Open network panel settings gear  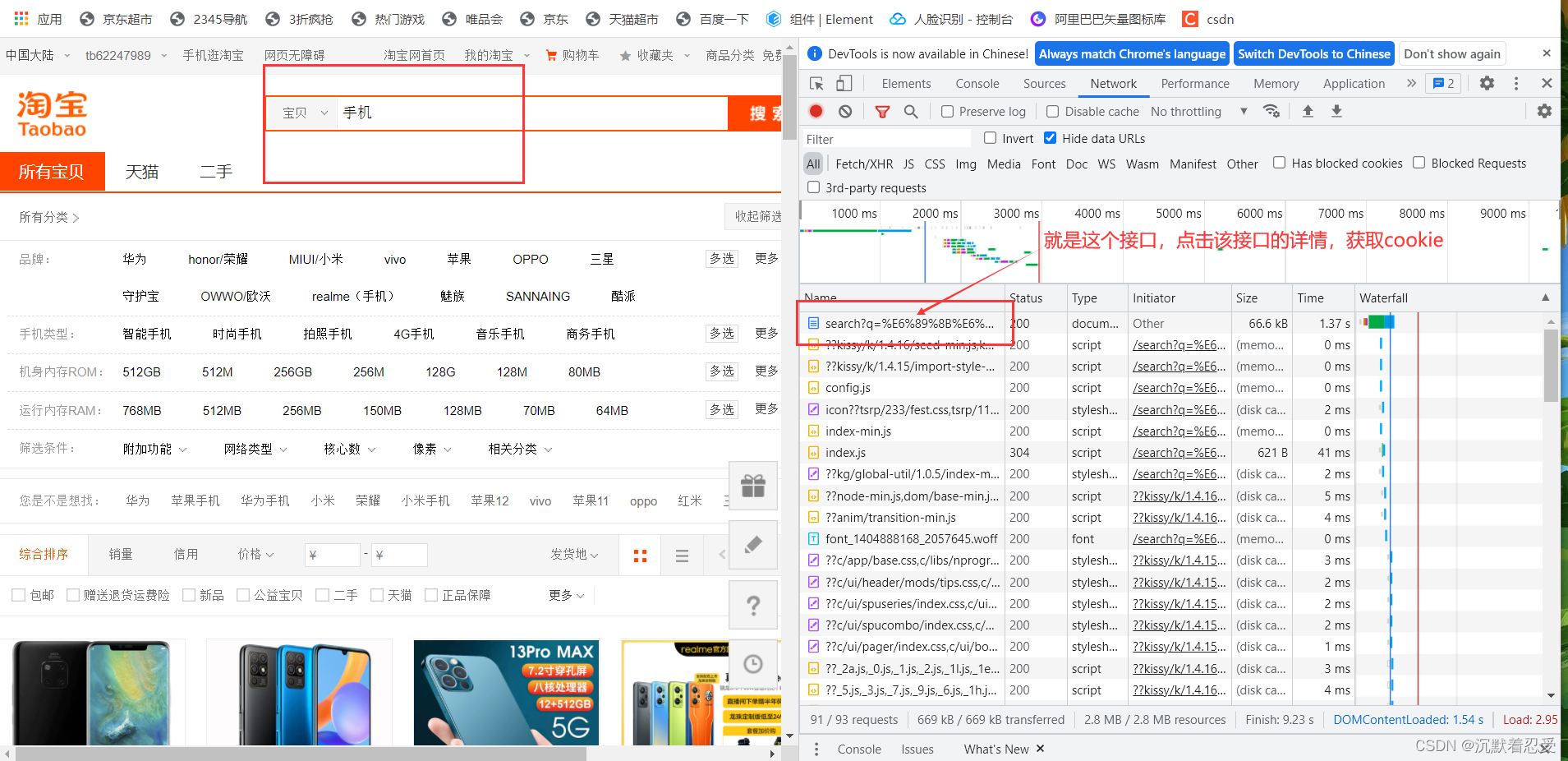1544,111
